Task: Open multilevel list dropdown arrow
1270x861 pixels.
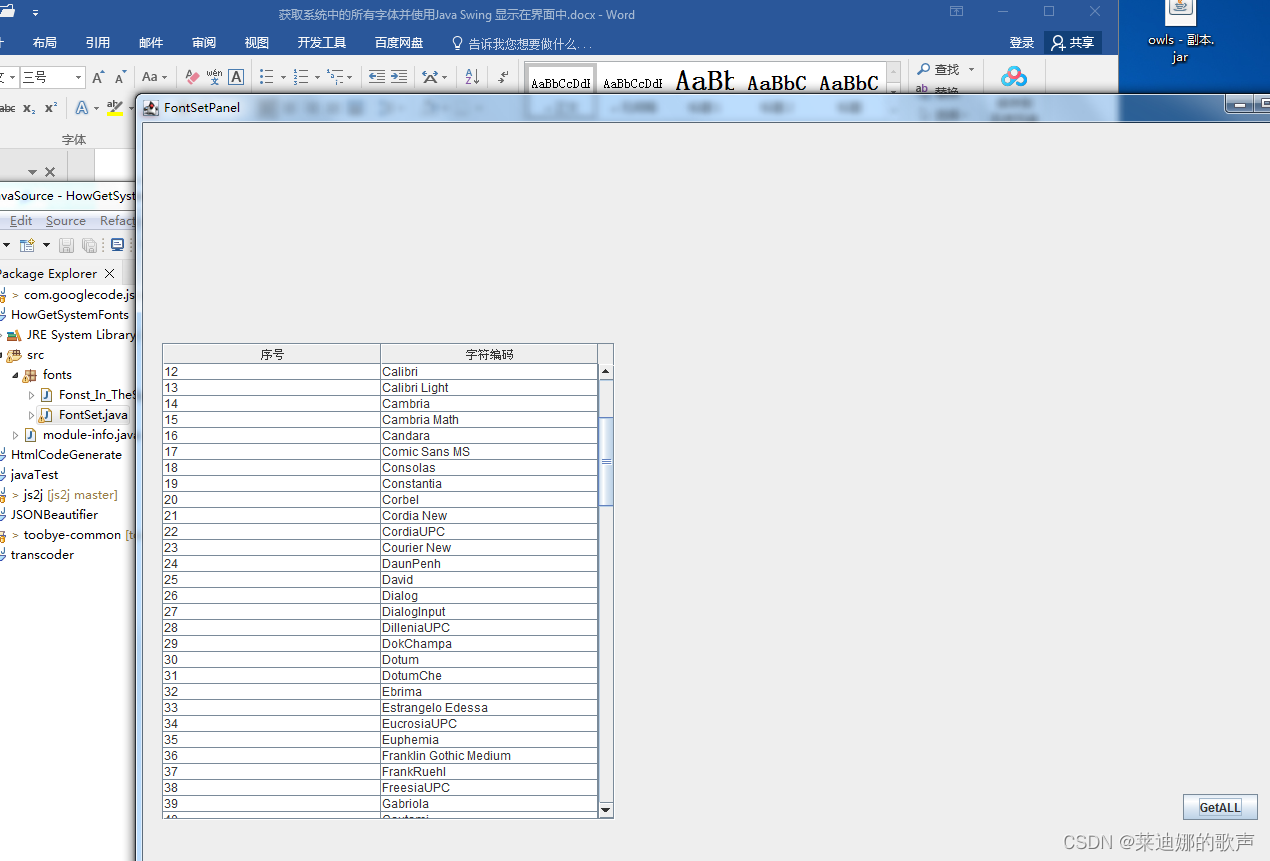Action: click(x=351, y=77)
